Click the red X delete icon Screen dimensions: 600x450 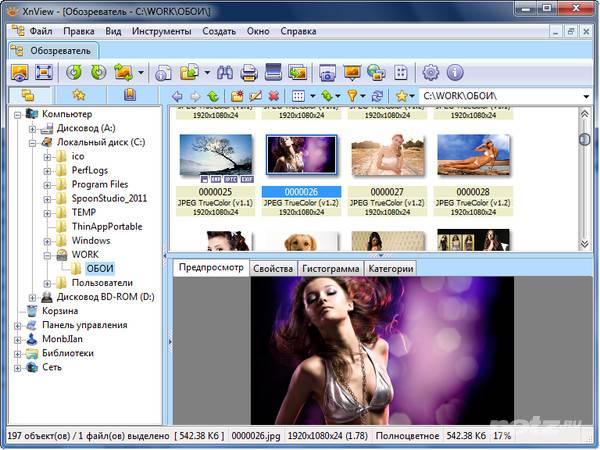pos(273,96)
